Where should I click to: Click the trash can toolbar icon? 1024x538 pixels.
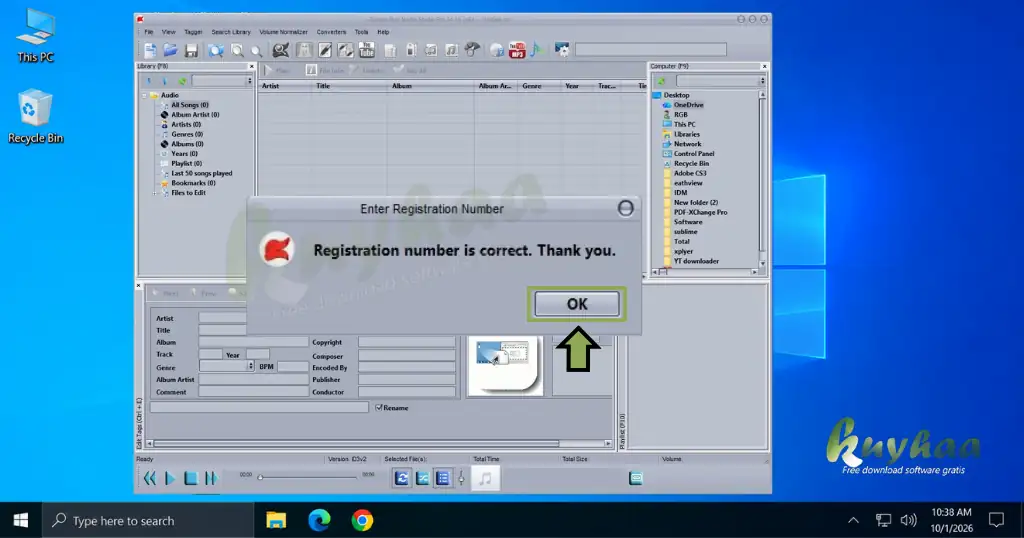(390, 50)
